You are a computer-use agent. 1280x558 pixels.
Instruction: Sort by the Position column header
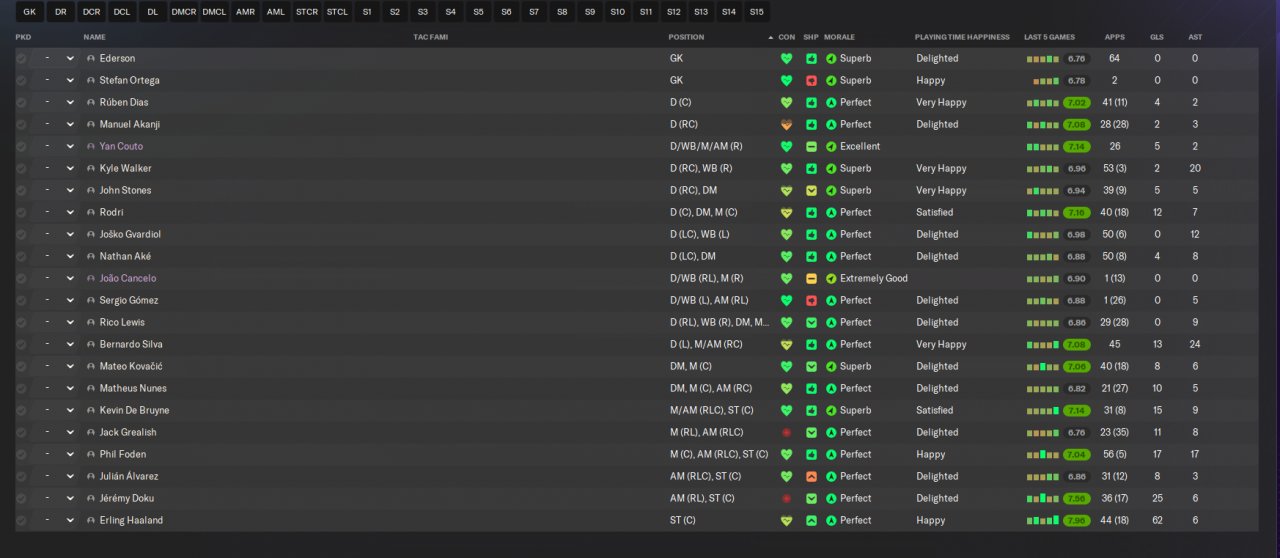point(686,37)
